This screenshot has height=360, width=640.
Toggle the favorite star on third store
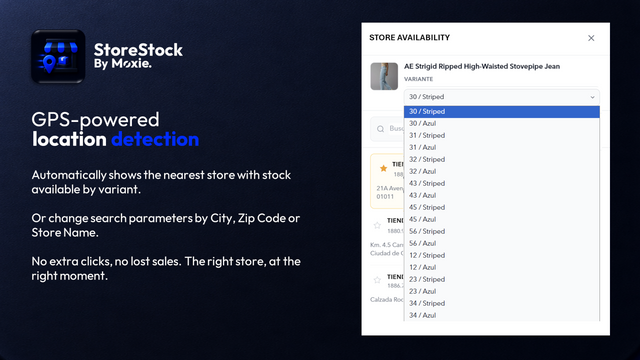coord(377,280)
